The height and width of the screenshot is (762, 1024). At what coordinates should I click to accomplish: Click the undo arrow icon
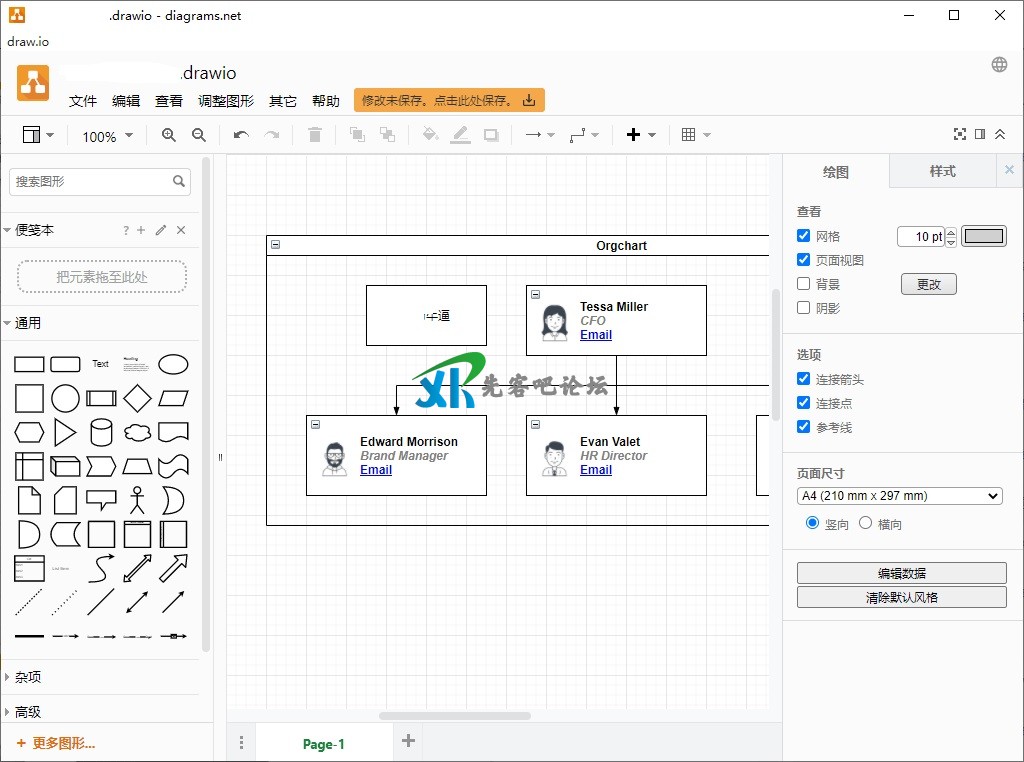(x=241, y=135)
